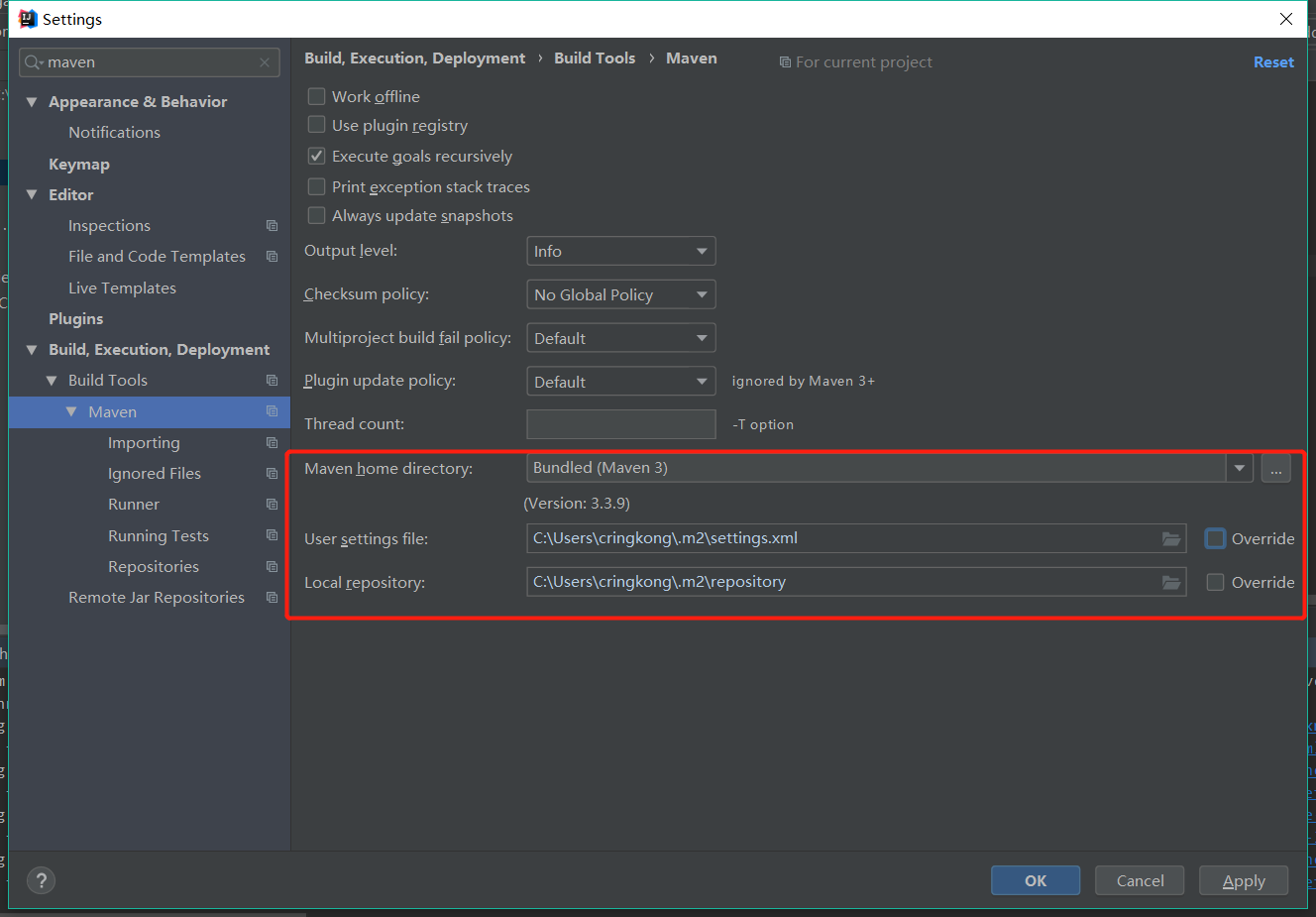The image size is (1316, 917).
Task: Click the project-level icon beside Repositories
Action: point(272,567)
